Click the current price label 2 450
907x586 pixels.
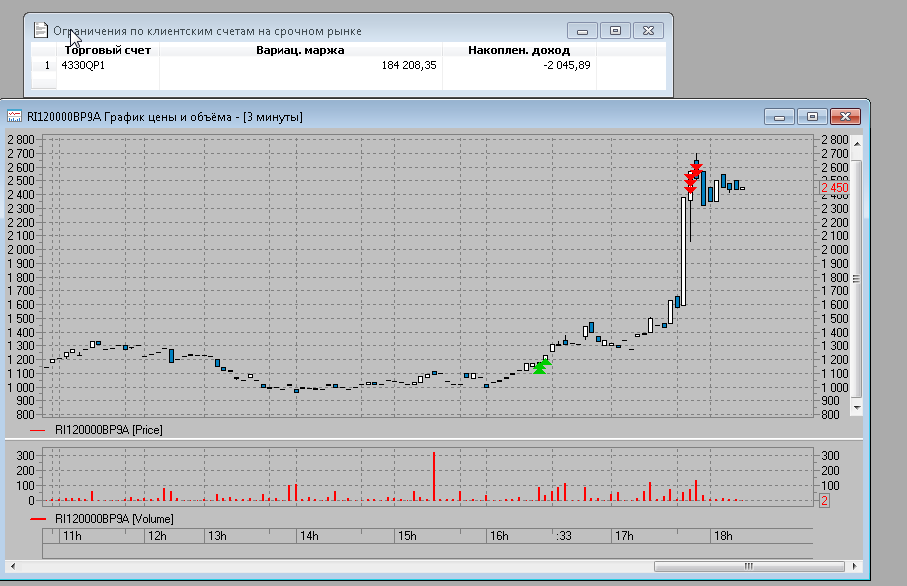tap(834, 188)
